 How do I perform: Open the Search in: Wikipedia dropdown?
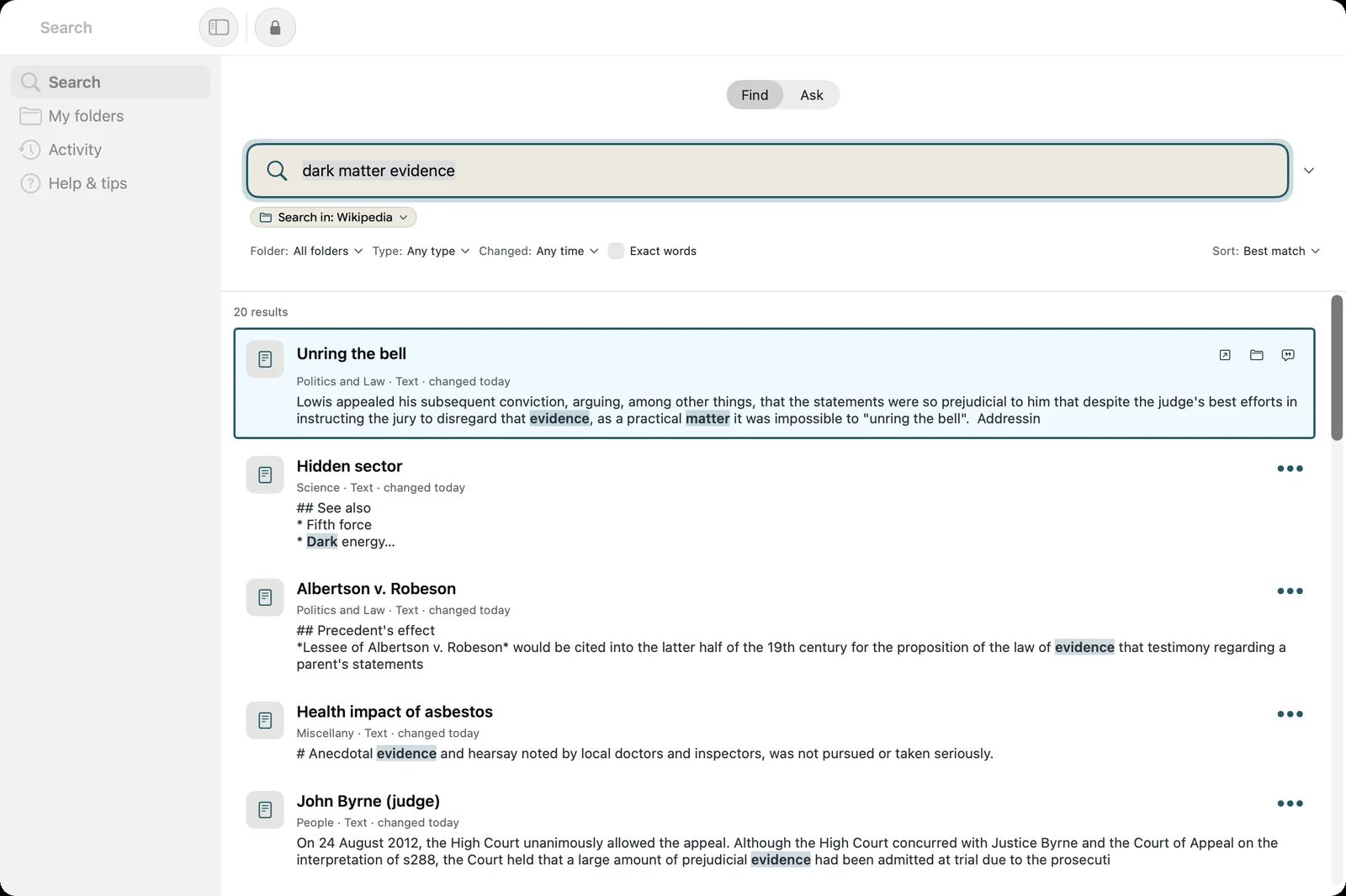coord(333,217)
